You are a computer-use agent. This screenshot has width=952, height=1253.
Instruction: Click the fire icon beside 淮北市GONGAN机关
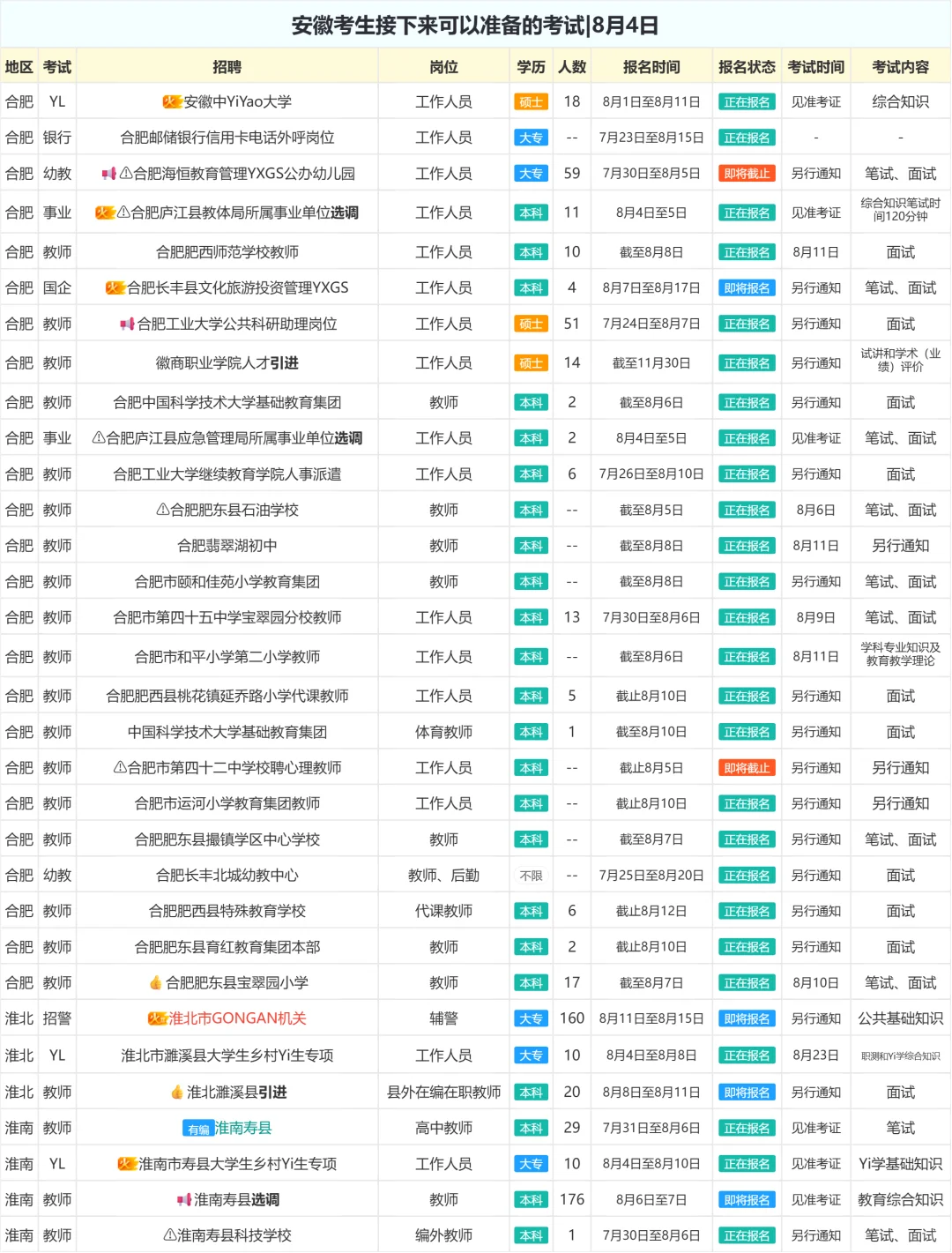[158, 1018]
